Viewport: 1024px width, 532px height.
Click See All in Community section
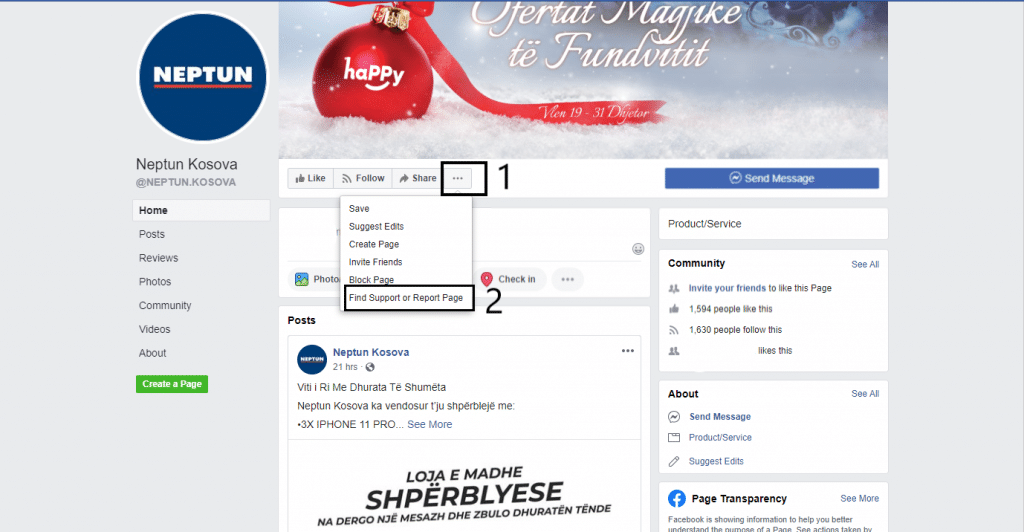point(865,264)
